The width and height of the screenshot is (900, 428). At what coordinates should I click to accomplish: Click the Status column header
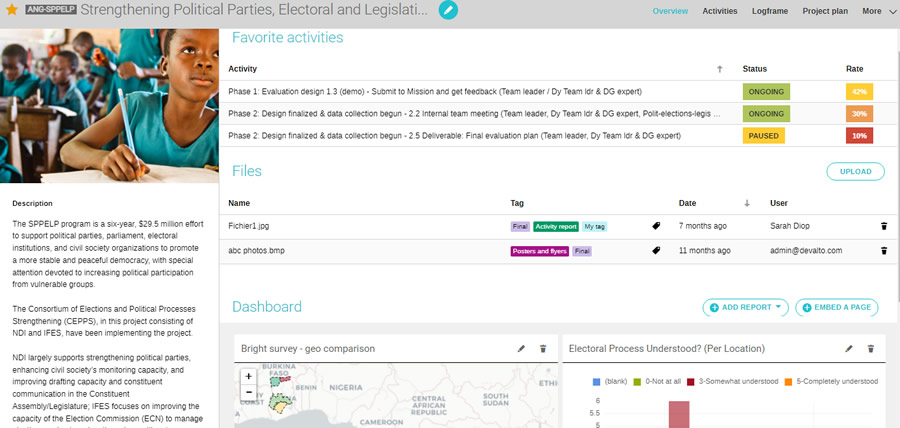[754, 69]
